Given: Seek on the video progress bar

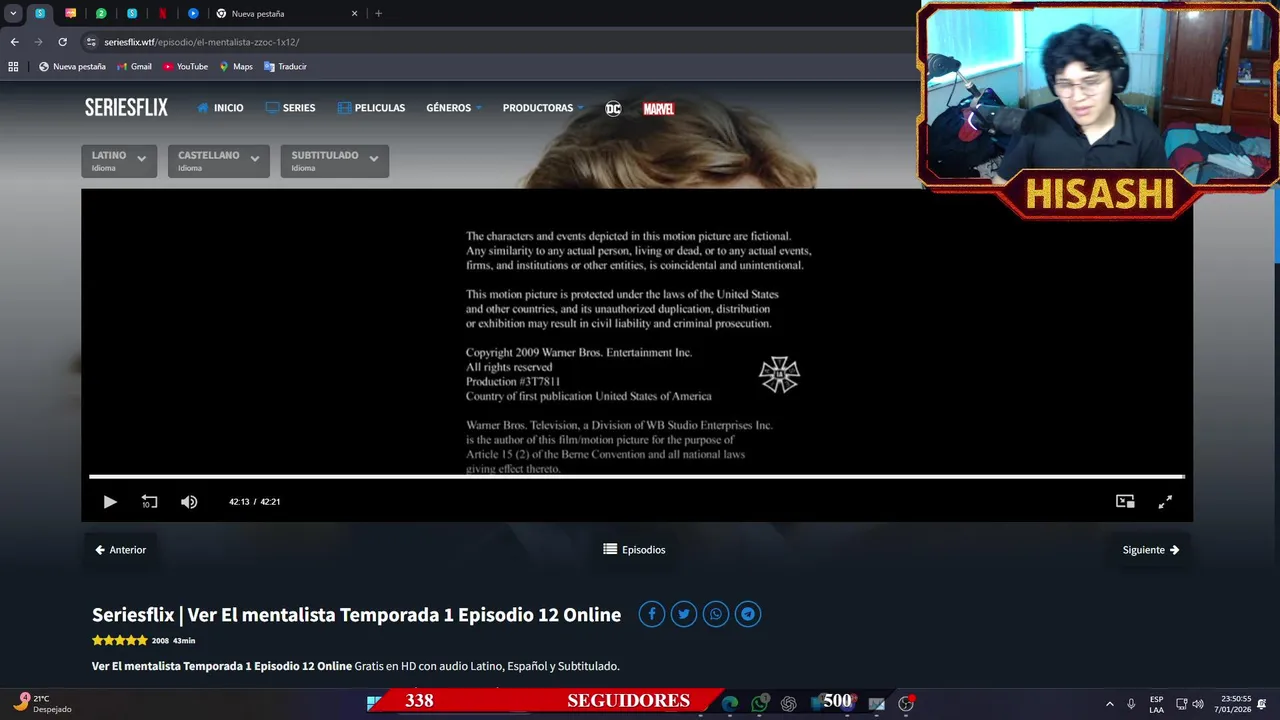Looking at the screenshot, I should [x=637, y=477].
